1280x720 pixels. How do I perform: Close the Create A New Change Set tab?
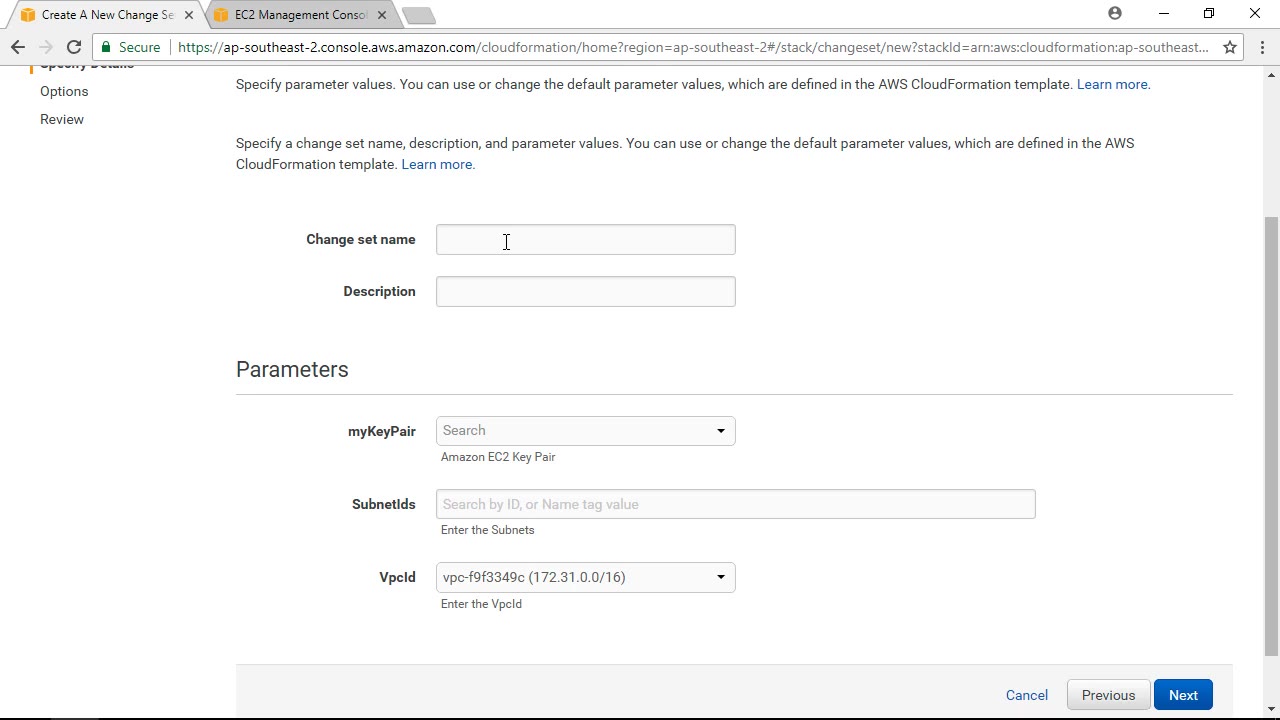pos(188,15)
